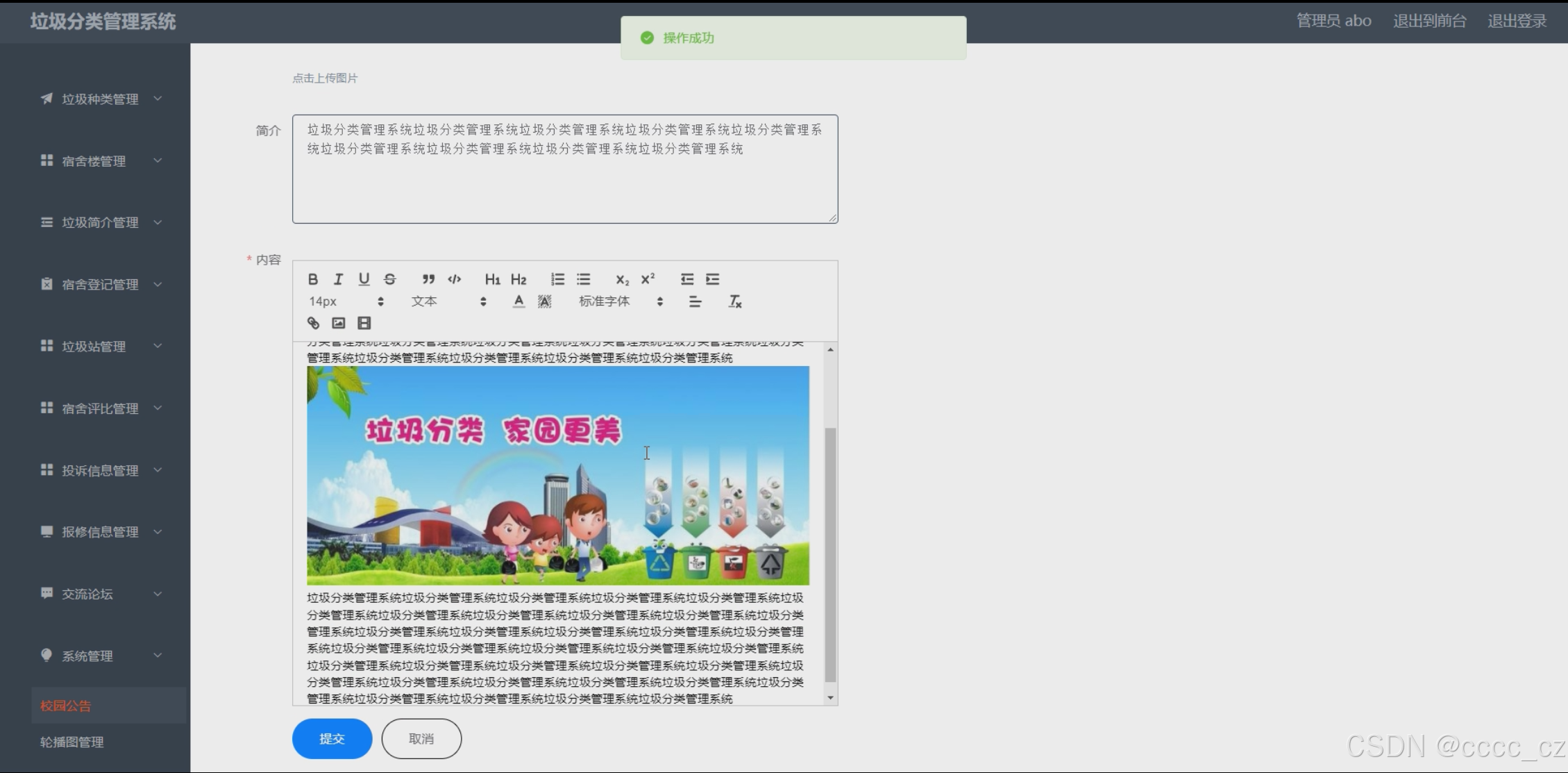Image resolution: width=1568 pixels, height=773 pixels.
Task: Insert video into editor content
Action: click(364, 323)
